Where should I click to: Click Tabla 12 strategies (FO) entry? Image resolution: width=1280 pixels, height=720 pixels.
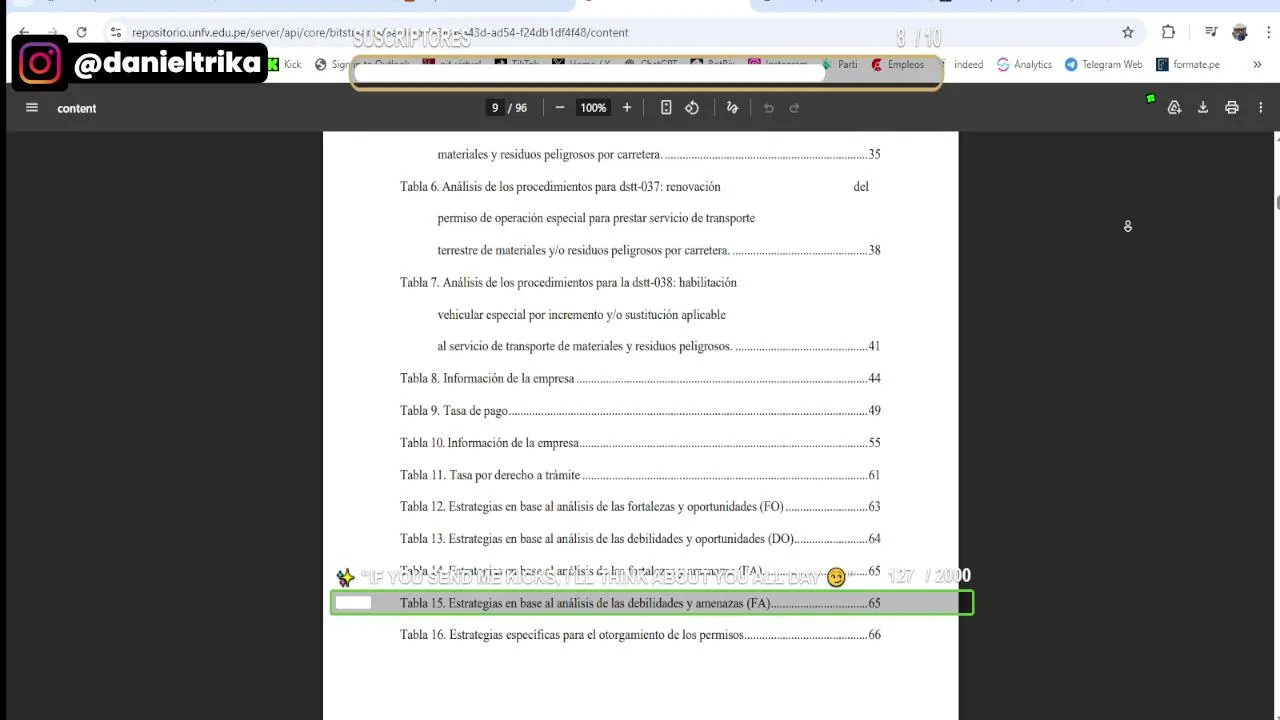(640, 506)
